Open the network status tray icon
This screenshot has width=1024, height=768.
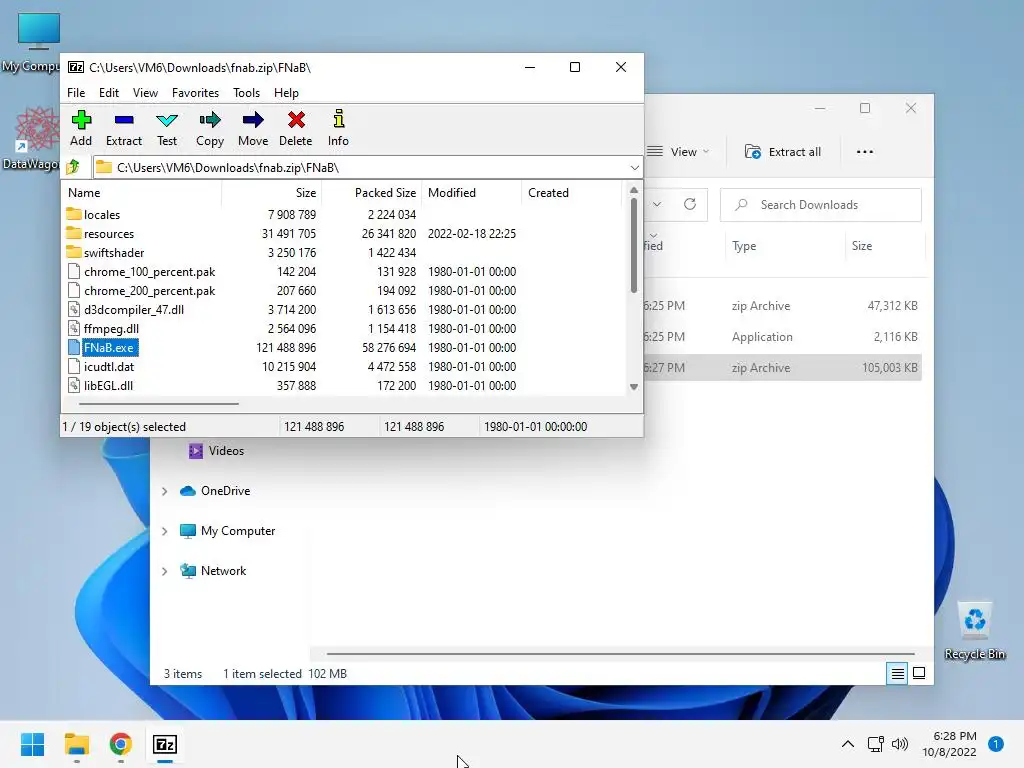(x=875, y=744)
